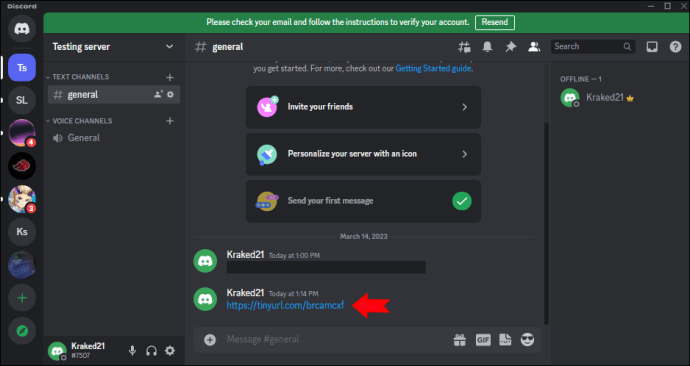Toggle microphone mute
This screenshot has height=366, width=690.
point(132,351)
